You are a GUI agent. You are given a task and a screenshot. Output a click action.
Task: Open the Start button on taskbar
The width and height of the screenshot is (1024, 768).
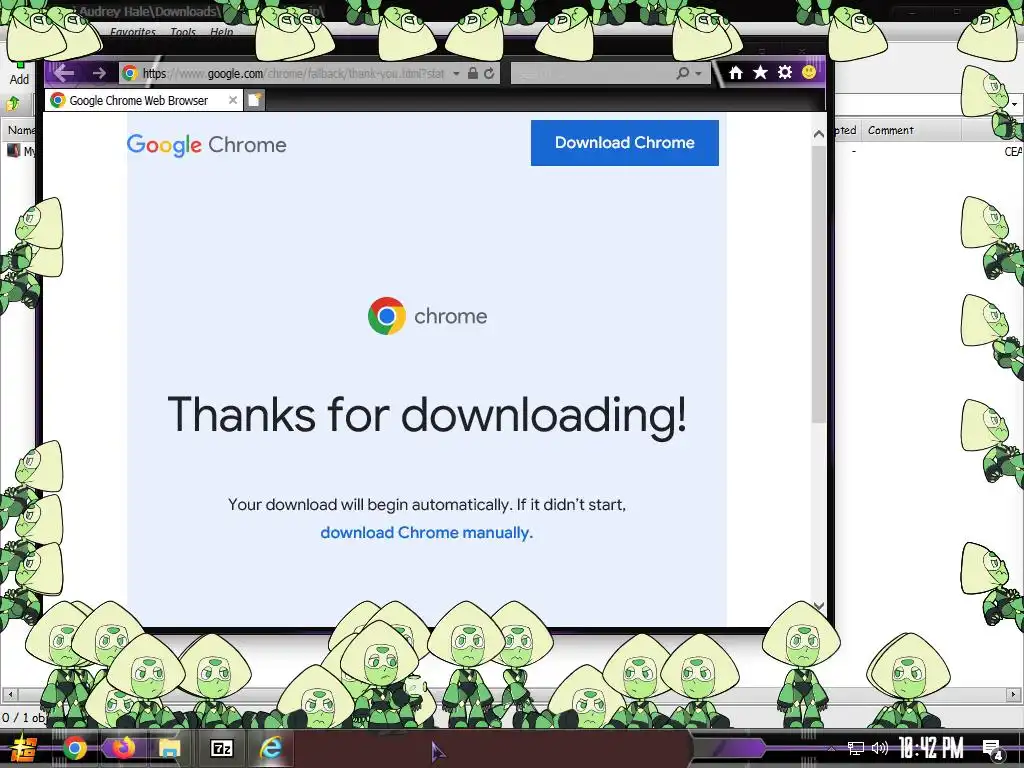pyautogui.click(x=24, y=748)
